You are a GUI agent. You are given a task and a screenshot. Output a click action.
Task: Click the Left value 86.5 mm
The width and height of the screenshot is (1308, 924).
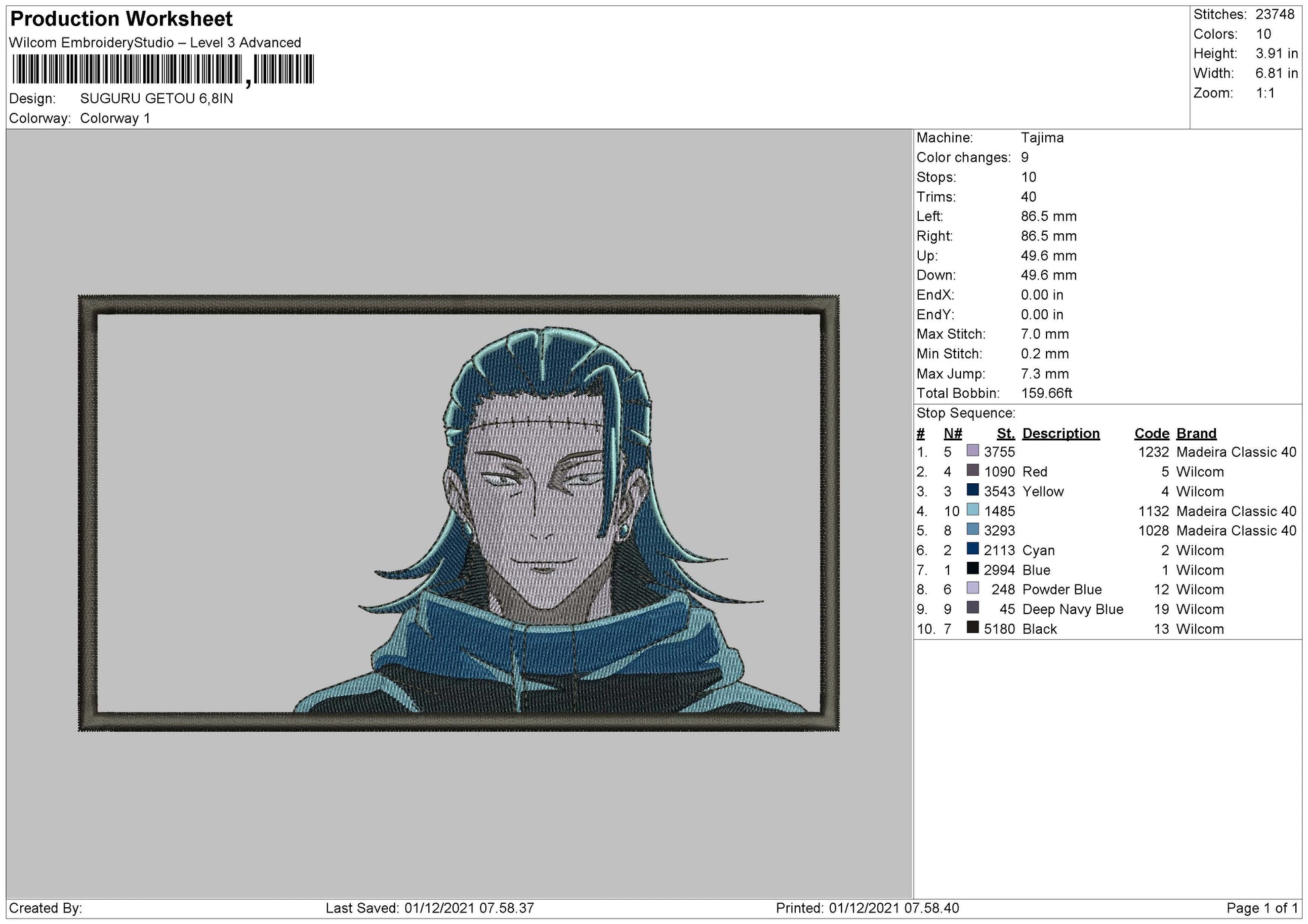(x=1049, y=216)
